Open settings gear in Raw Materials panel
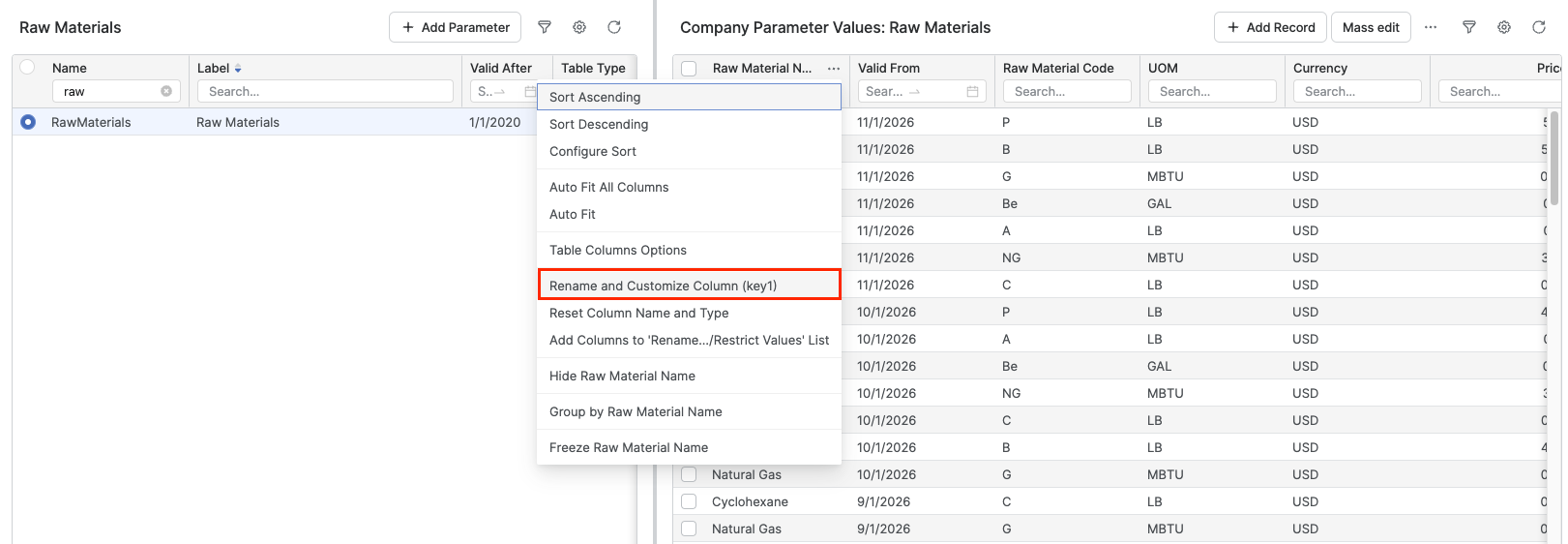The image size is (1568, 544). [x=579, y=27]
